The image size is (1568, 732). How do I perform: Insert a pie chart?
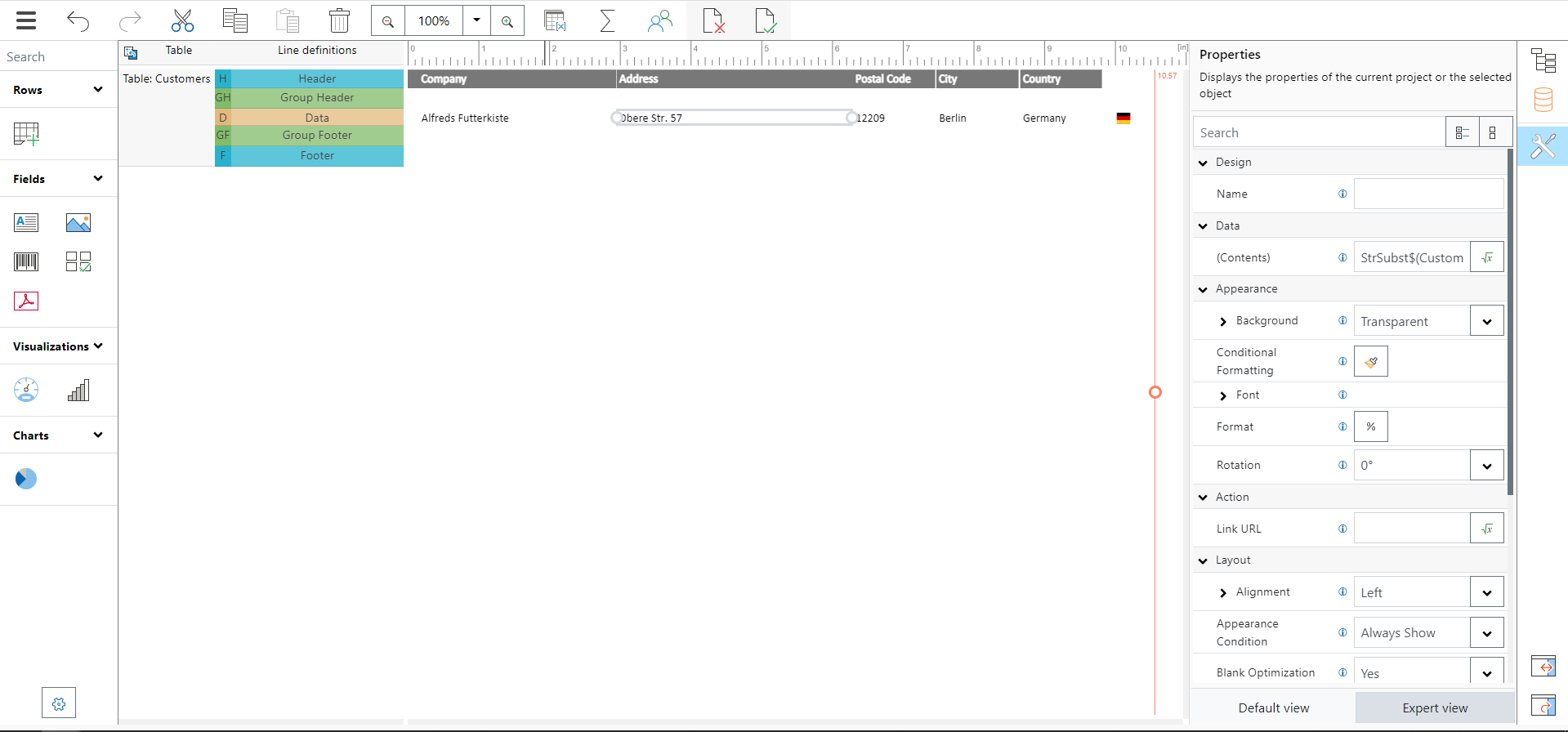tap(26, 479)
